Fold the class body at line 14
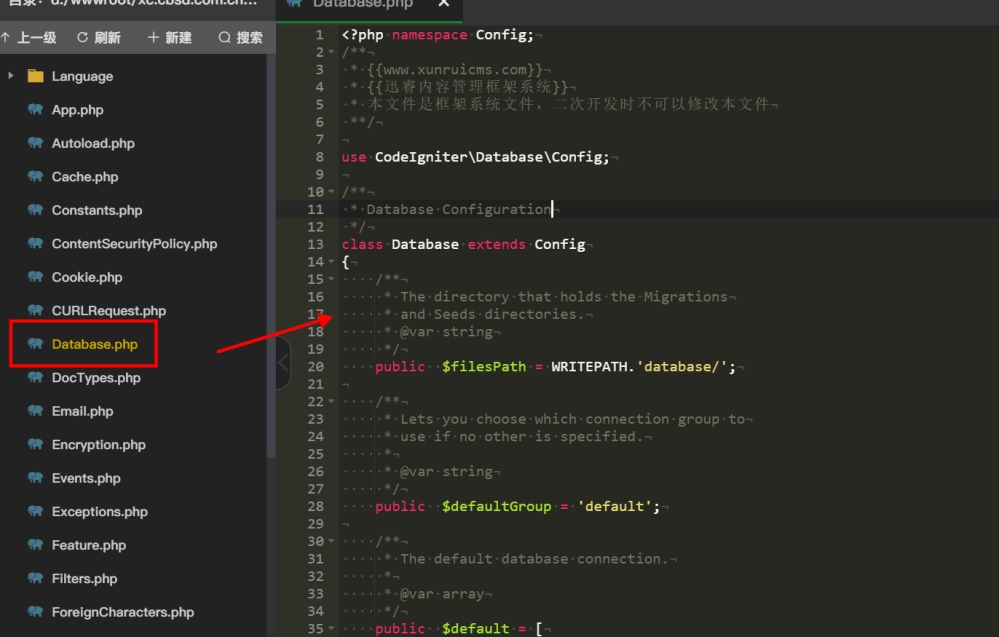999x637 pixels. coord(331,262)
